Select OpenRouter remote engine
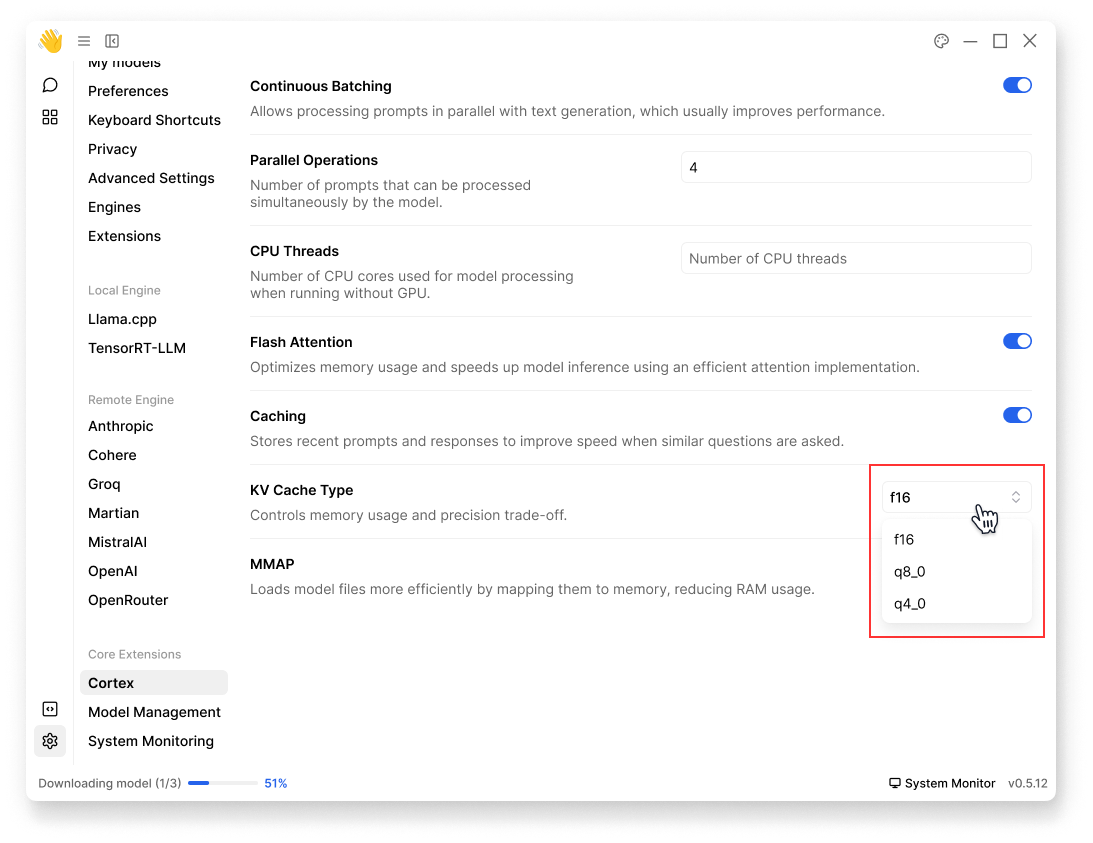The width and height of the screenshot is (1093, 843). click(128, 600)
